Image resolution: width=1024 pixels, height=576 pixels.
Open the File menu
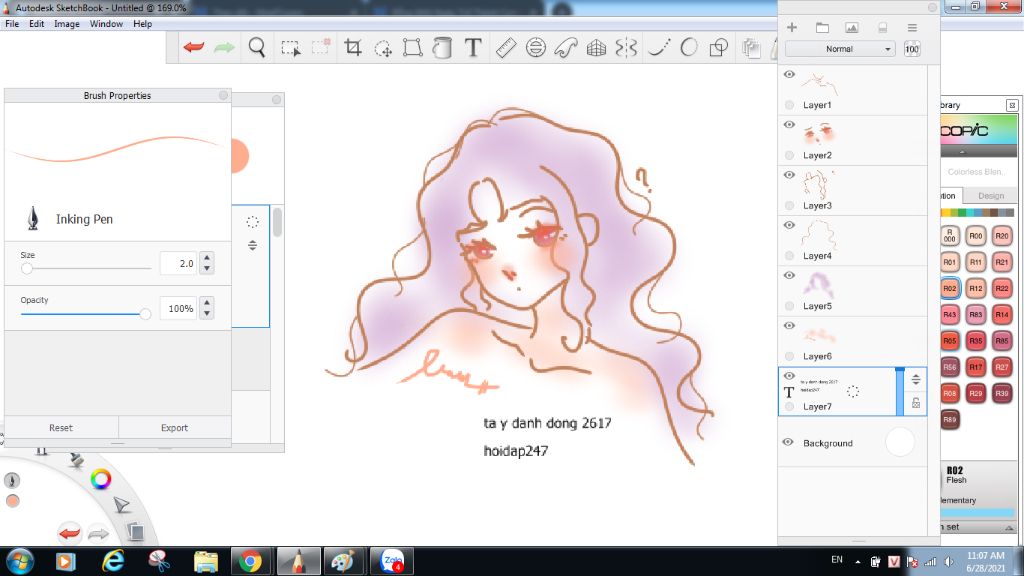click(x=12, y=24)
